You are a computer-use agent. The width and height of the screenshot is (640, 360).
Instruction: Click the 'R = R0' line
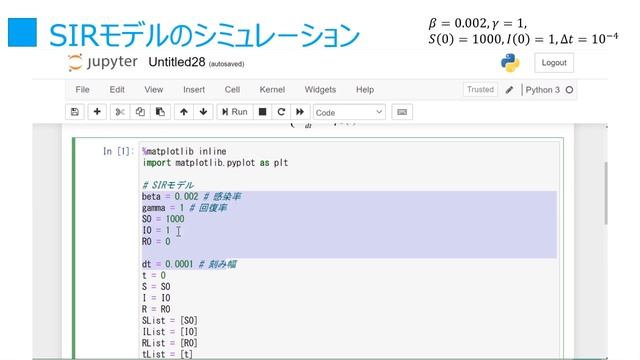[156, 309]
